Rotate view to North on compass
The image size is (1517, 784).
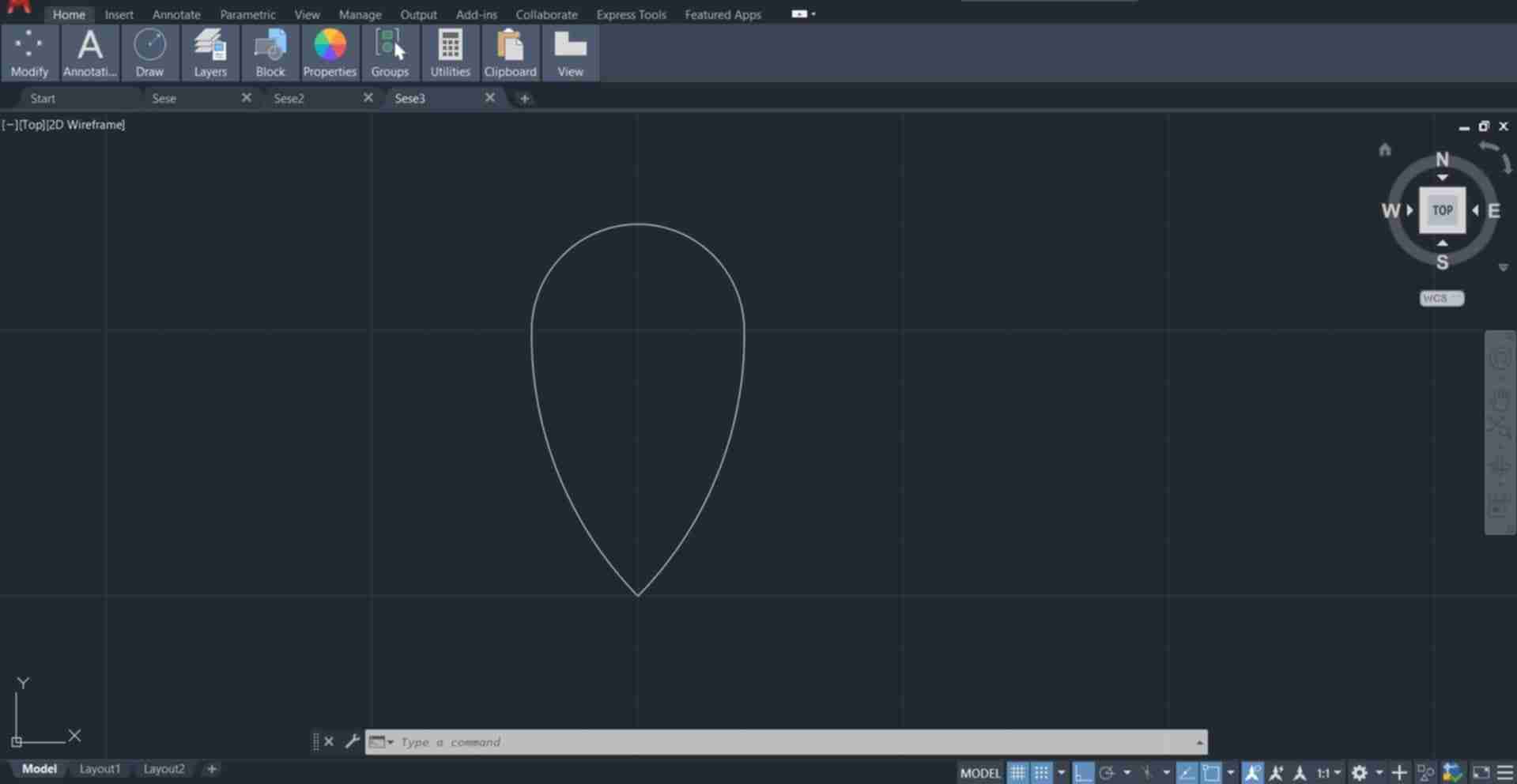(1442, 160)
